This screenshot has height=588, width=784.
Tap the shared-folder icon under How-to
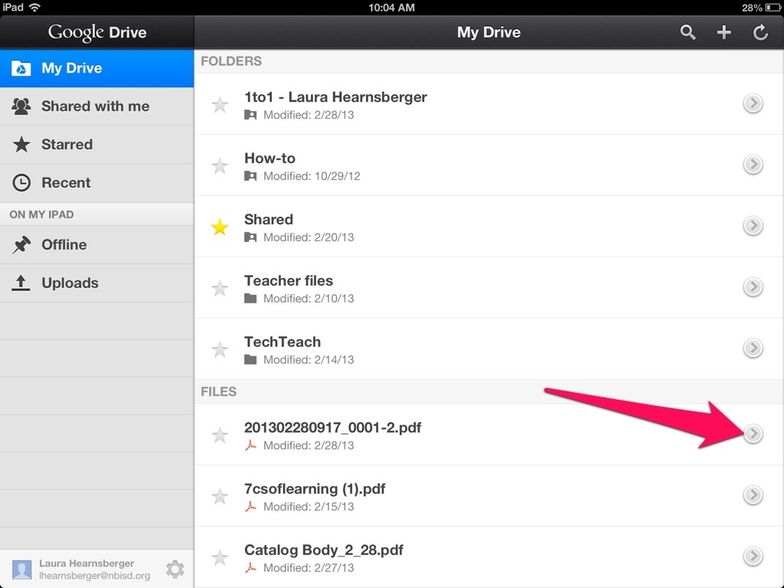pyautogui.click(x=251, y=176)
